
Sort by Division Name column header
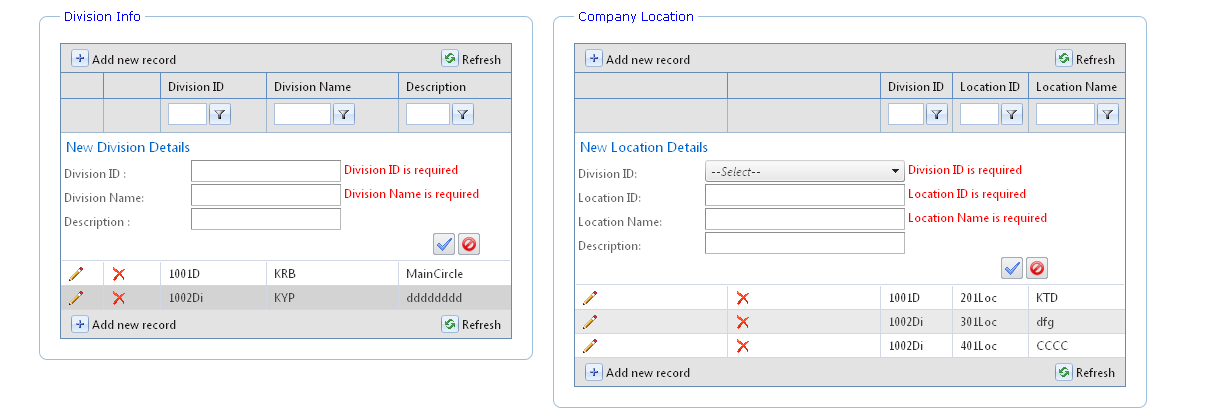(x=313, y=87)
